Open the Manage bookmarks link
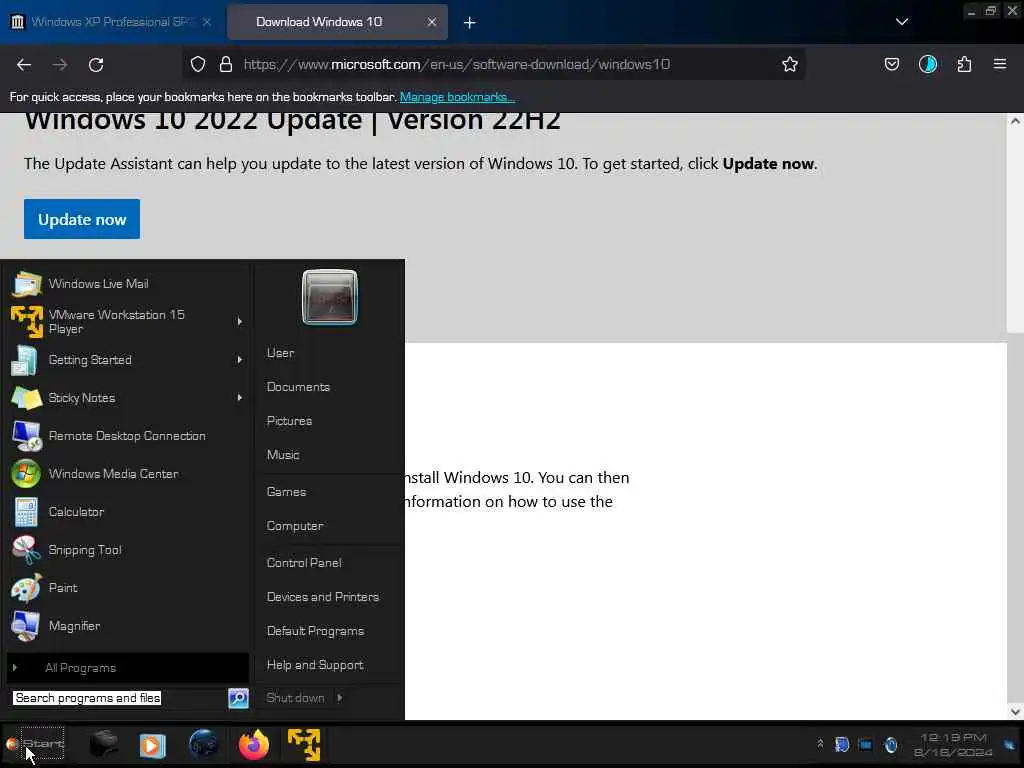Screen dimensions: 1024x768 (x=457, y=97)
